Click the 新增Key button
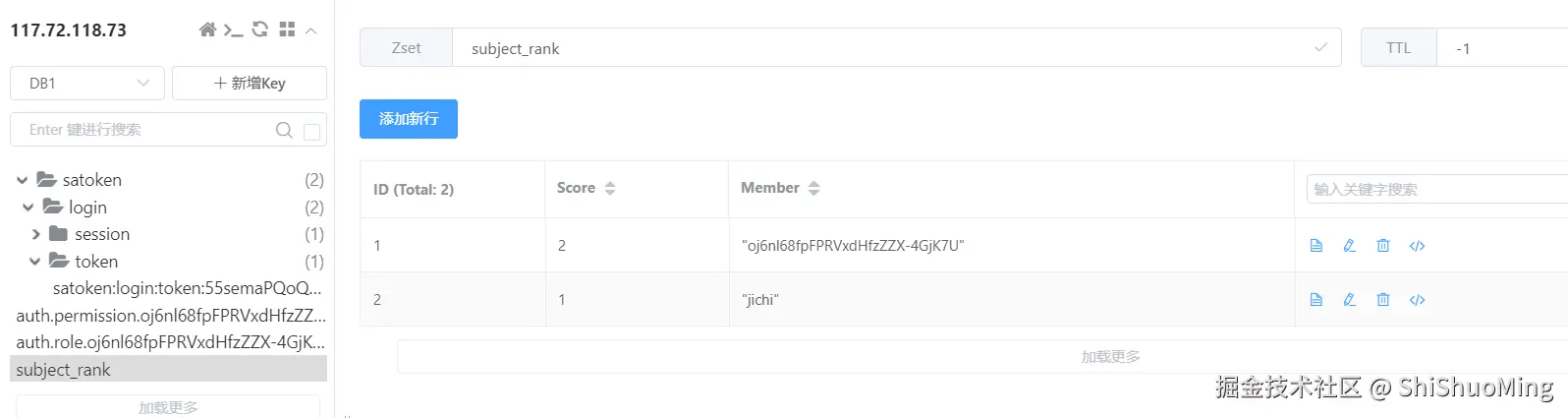Viewport: 1568px width, 418px height. click(250, 84)
